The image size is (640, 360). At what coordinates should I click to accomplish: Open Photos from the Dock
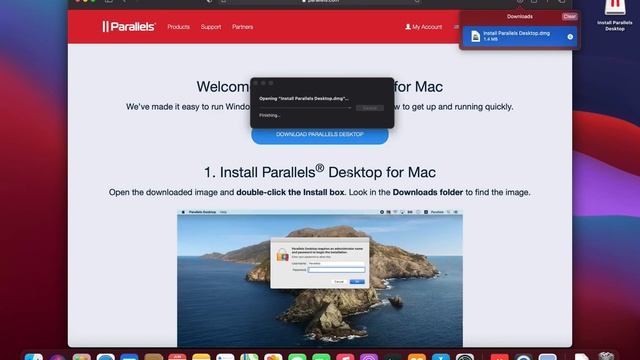(x=273, y=357)
